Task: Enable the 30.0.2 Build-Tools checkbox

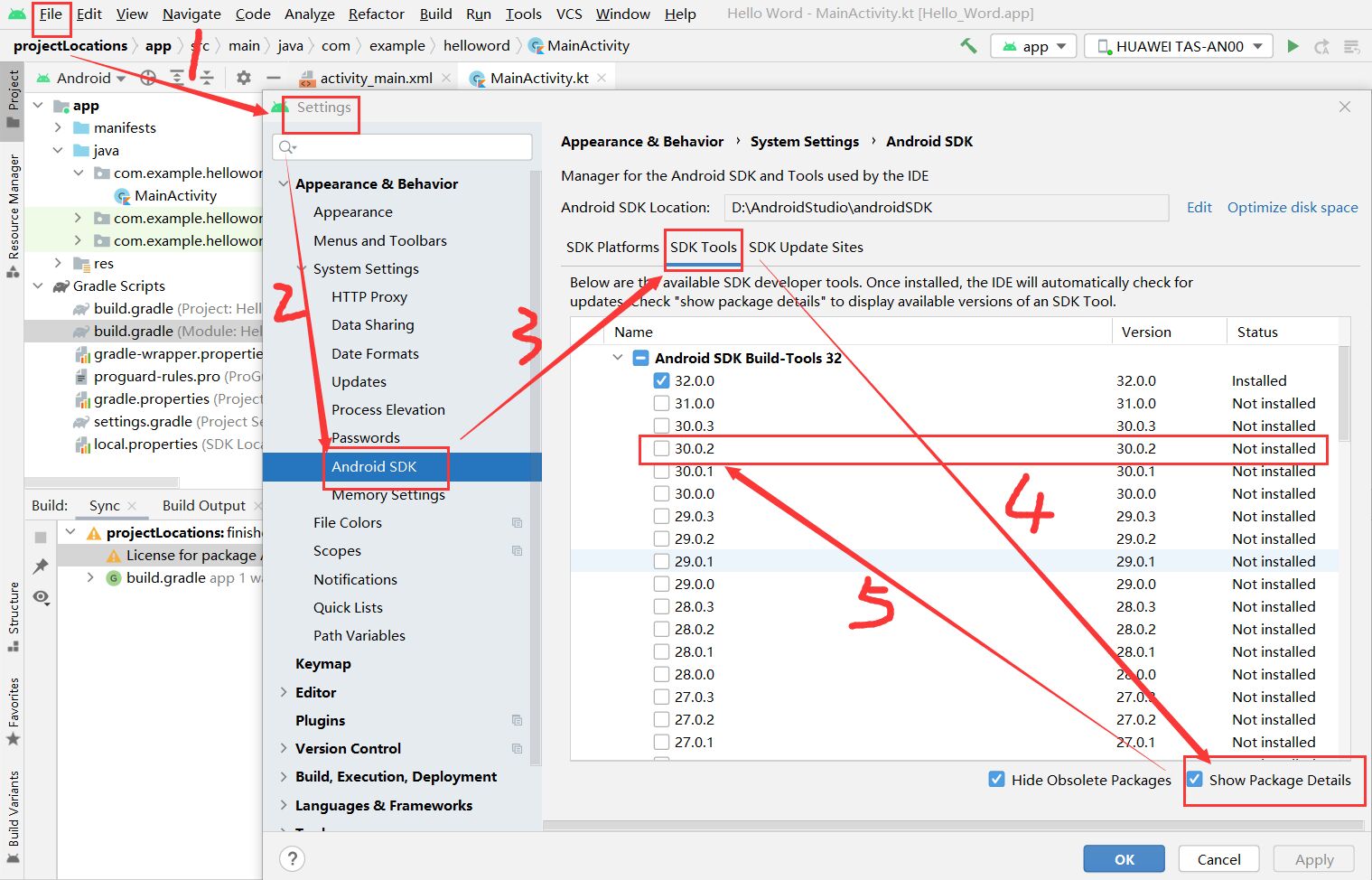Action: (x=661, y=448)
